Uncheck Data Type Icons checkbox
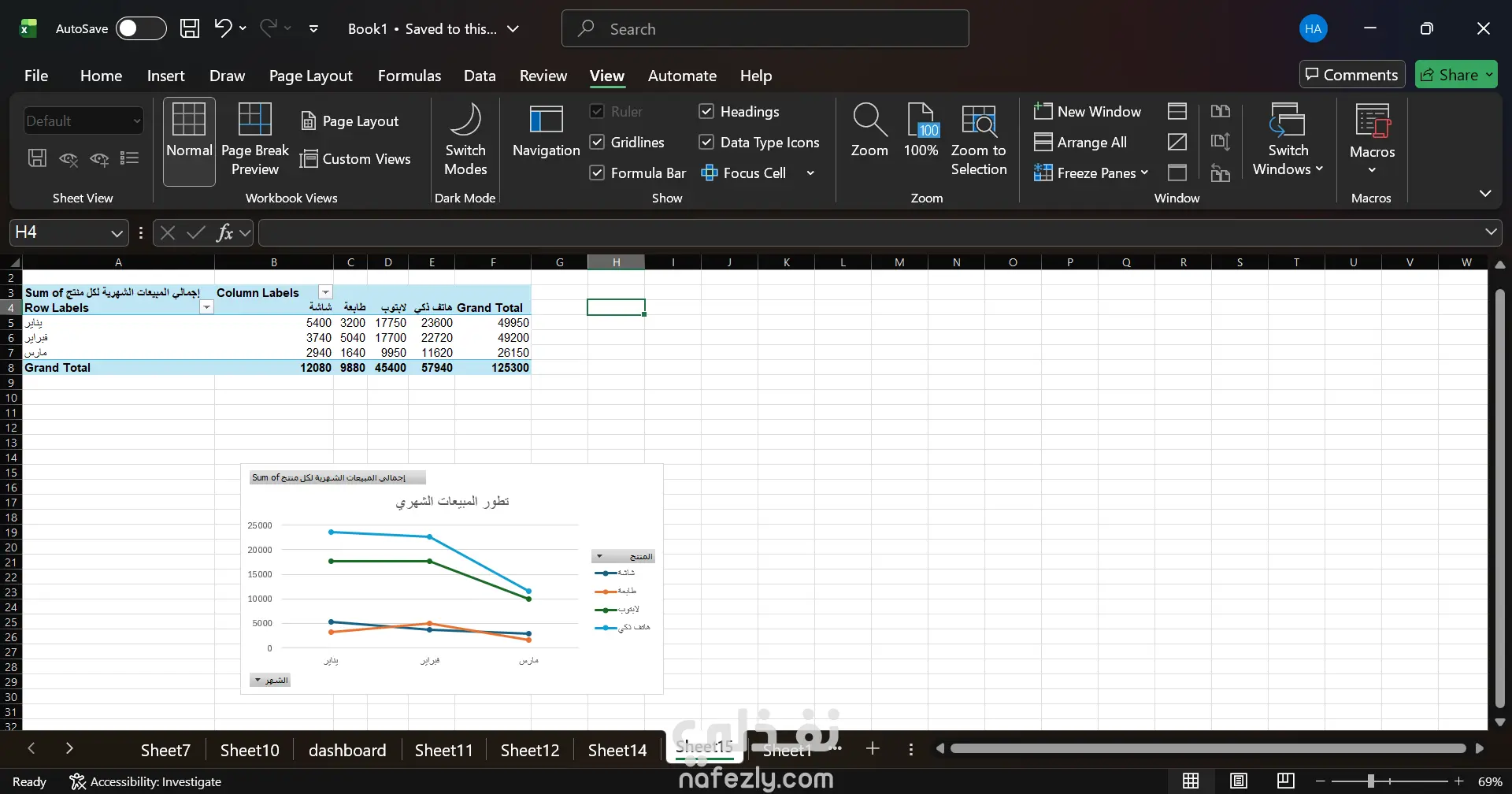Screen dimensions: 1512x794 [706, 142]
